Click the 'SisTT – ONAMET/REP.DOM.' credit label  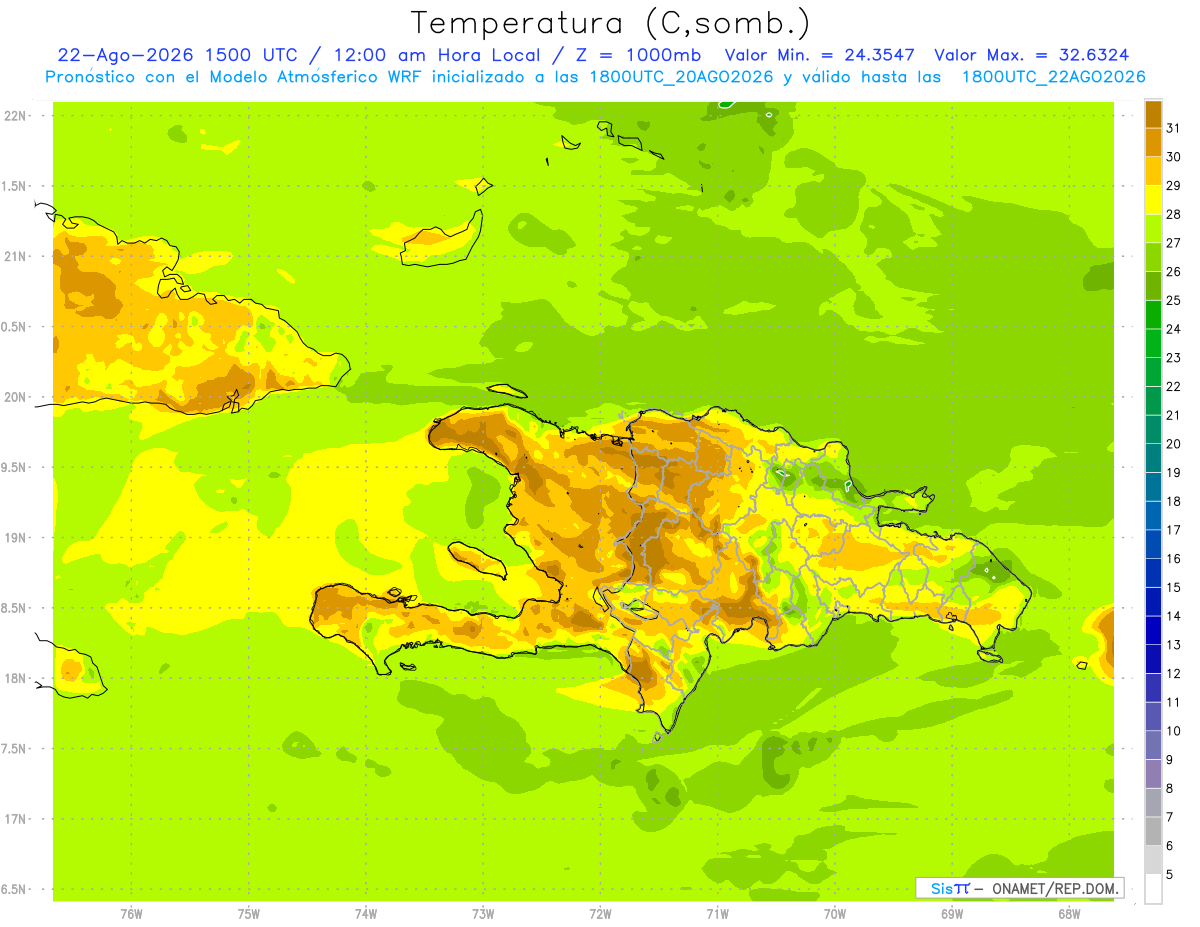[1020, 888]
